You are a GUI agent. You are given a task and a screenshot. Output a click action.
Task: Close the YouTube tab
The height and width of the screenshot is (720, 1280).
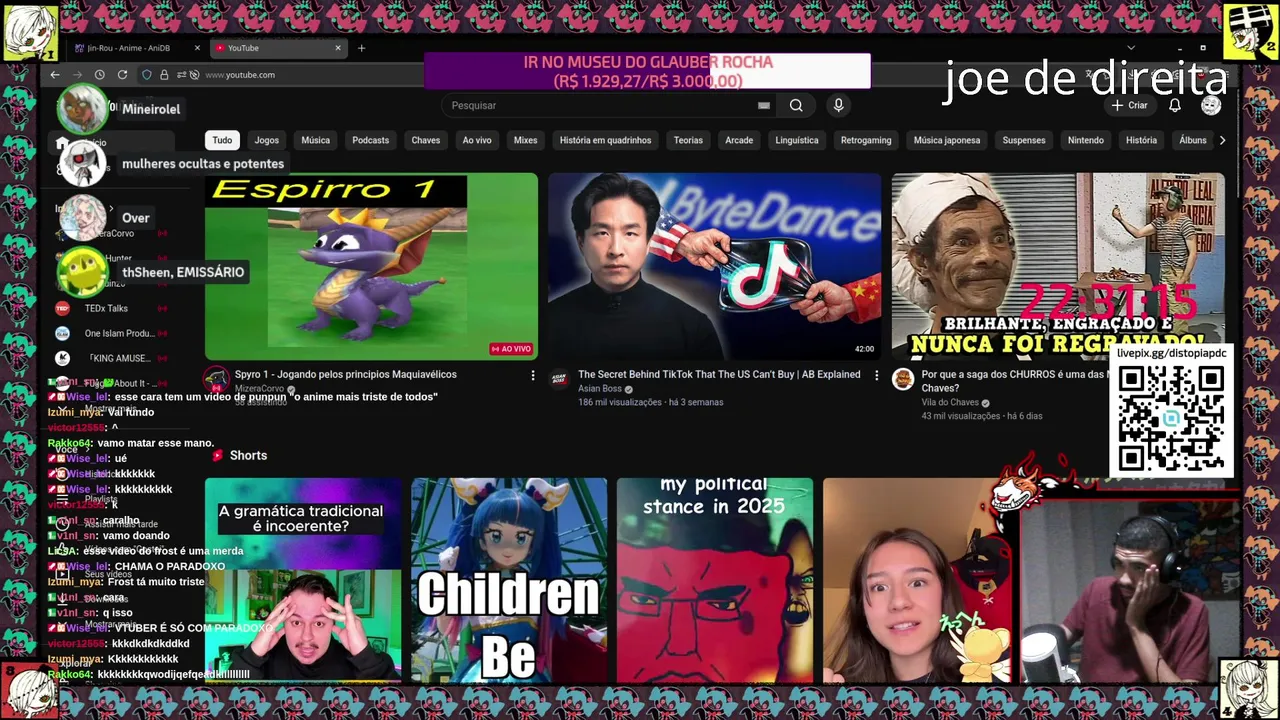(x=338, y=48)
